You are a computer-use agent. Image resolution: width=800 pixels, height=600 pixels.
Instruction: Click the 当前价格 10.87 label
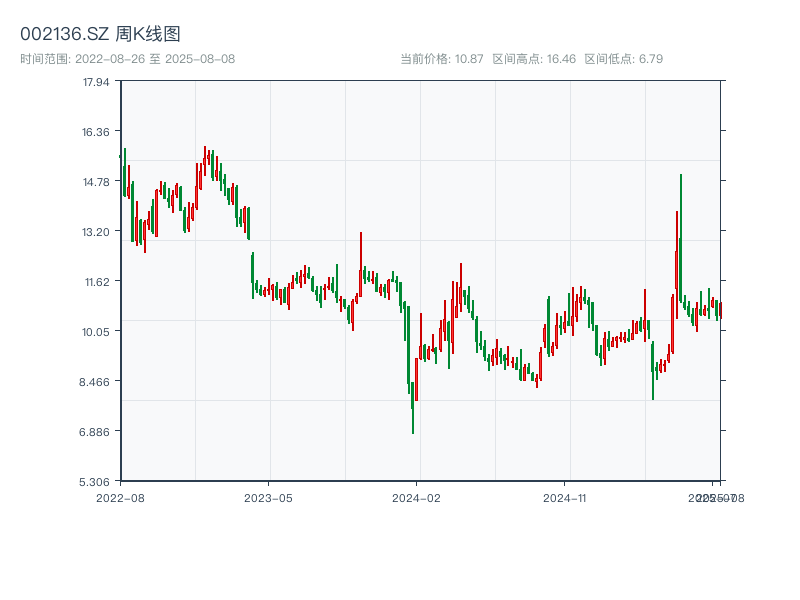(x=442, y=59)
